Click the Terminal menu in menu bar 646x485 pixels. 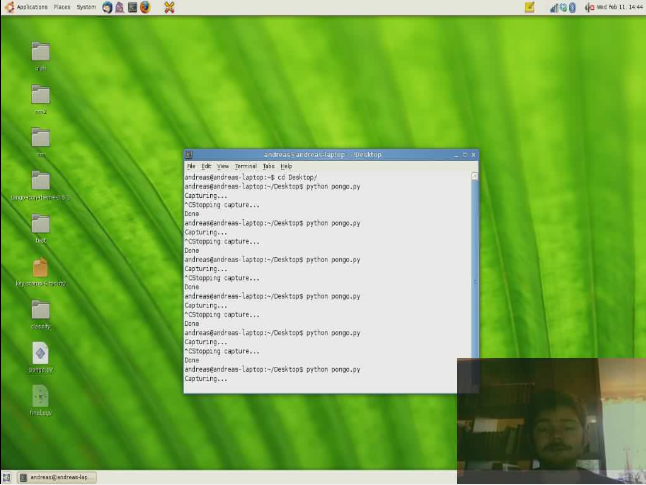245,166
